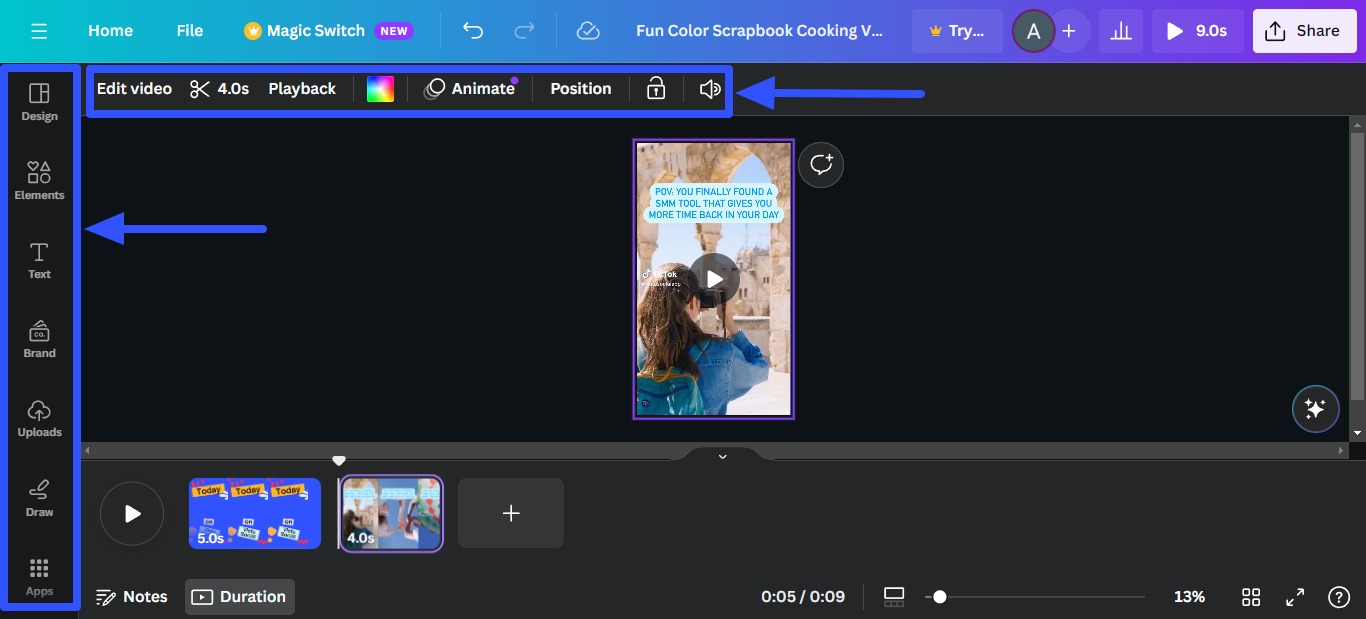Select the Draw tool
1366x619 pixels.
39,497
